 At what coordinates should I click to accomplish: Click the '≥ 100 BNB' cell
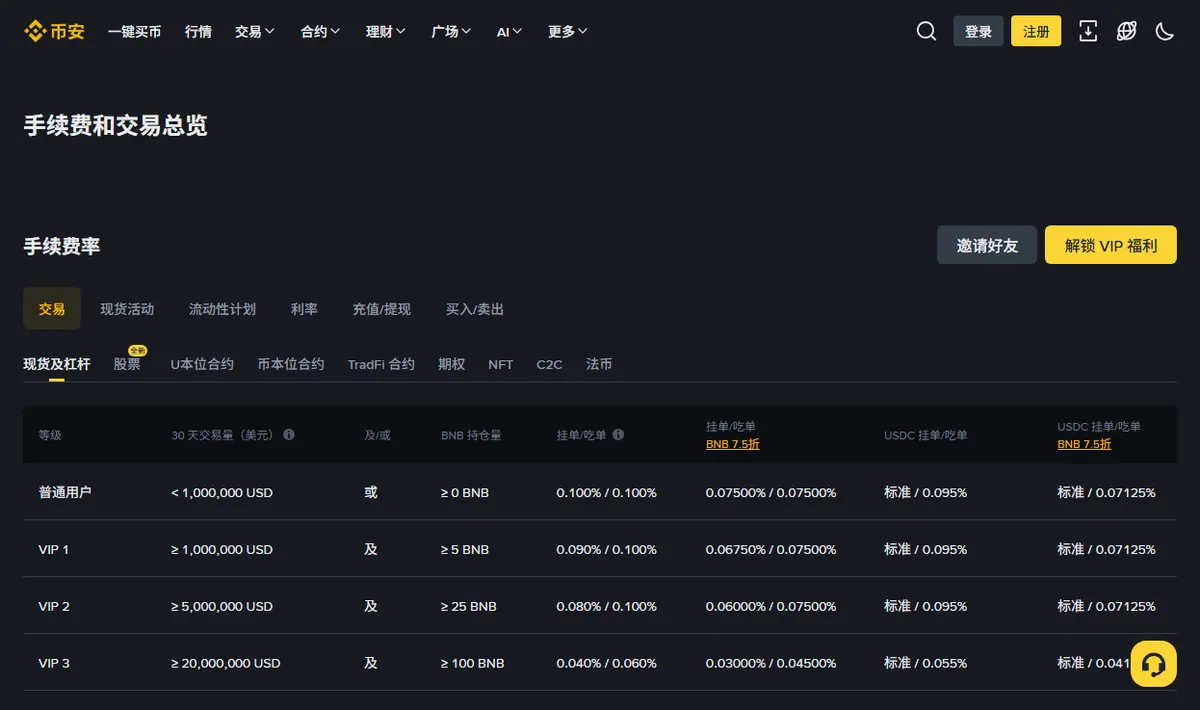tap(473, 663)
